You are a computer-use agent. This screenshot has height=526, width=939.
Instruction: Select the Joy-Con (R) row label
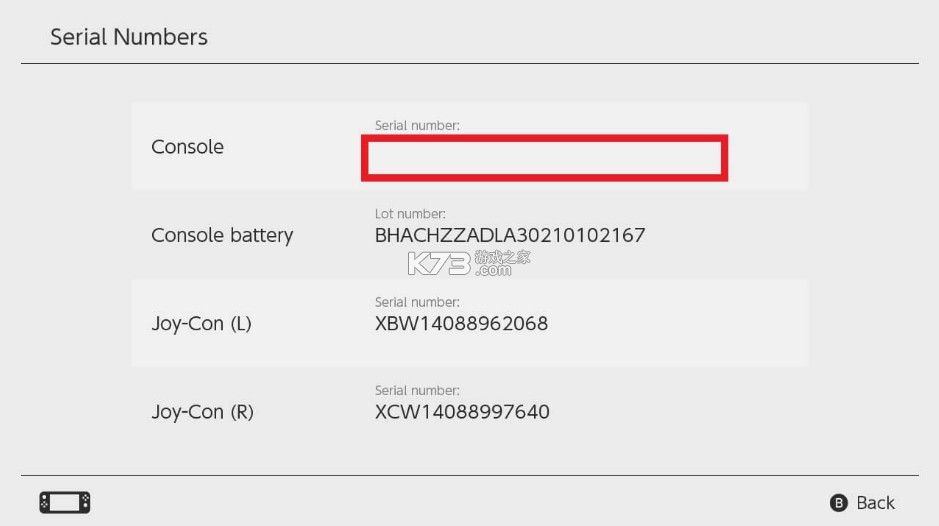tap(202, 412)
